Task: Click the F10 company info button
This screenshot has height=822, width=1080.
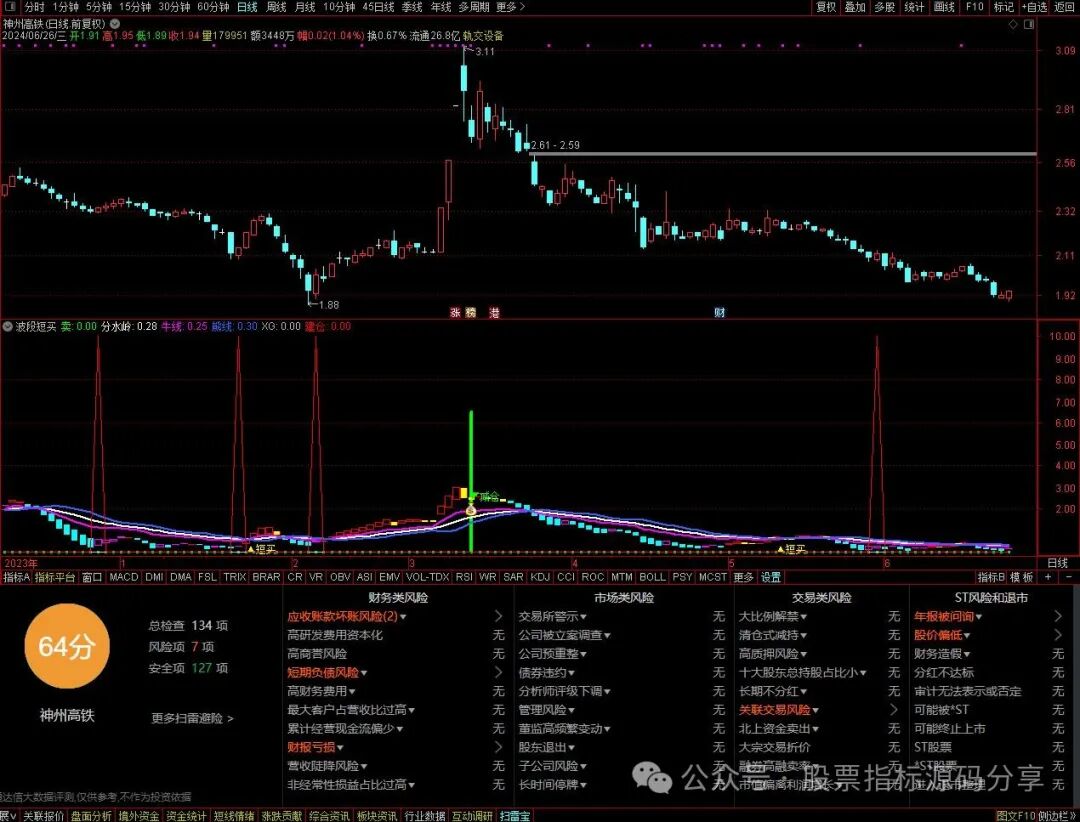Action: (x=975, y=7)
